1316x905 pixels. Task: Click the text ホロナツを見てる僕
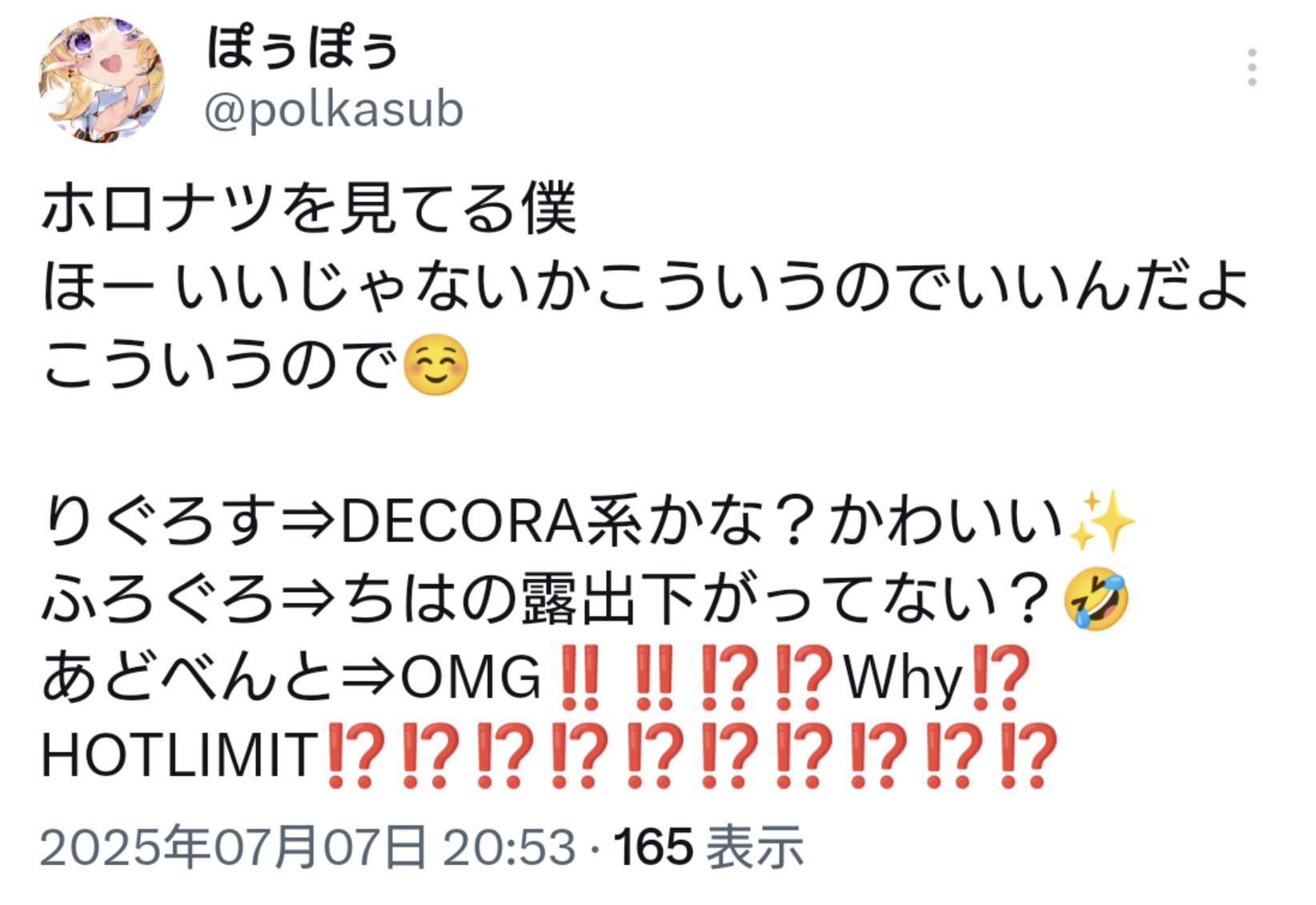309,208
